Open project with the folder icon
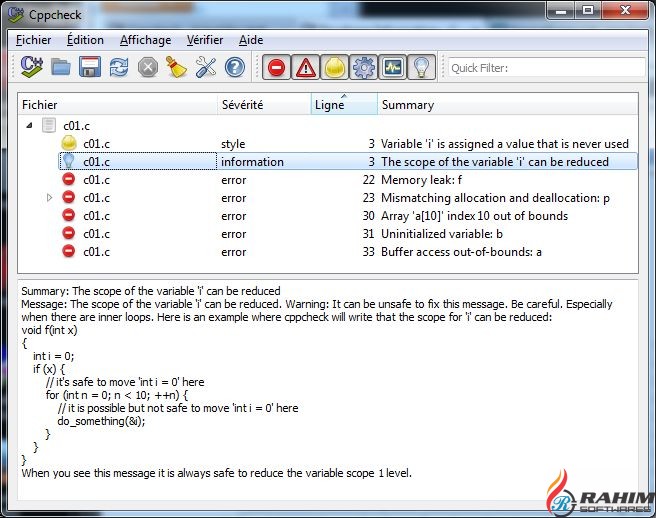This screenshot has height=518, width=656. (x=61, y=67)
